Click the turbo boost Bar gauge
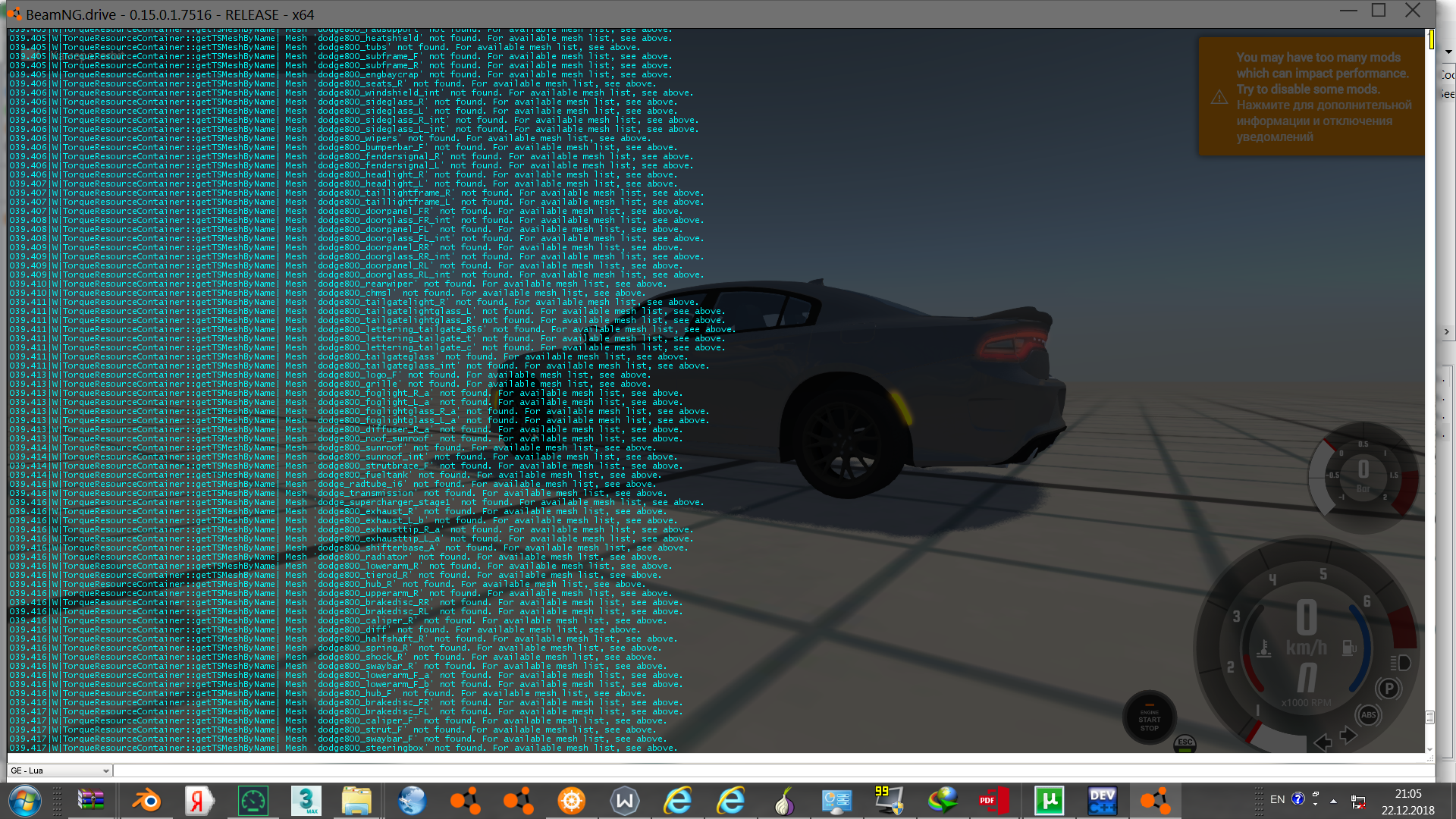Screen dimensions: 1456x819 1362,475
